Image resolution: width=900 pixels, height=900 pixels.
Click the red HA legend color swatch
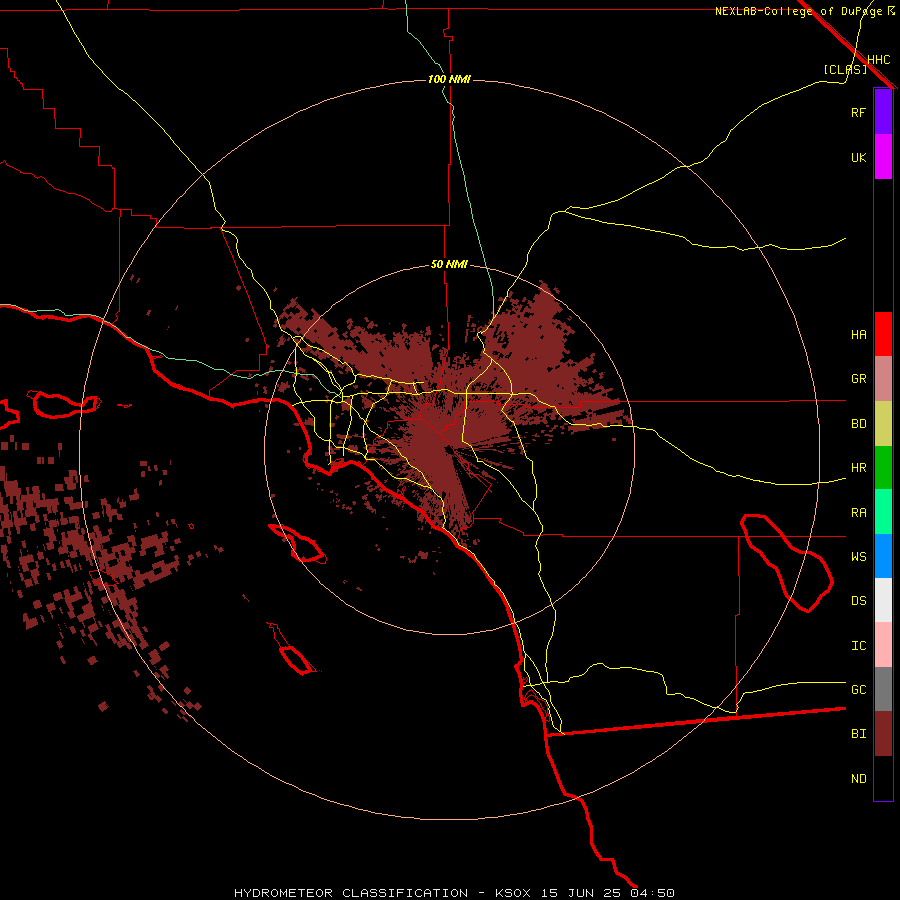(x=883, y=334)
